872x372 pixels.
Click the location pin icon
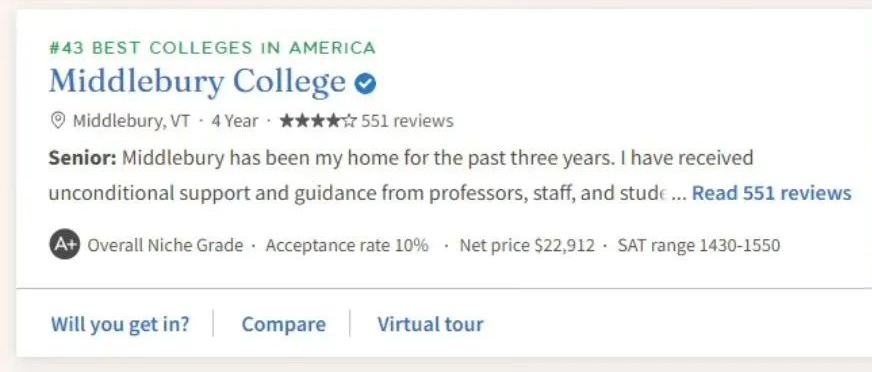(57, 120)
